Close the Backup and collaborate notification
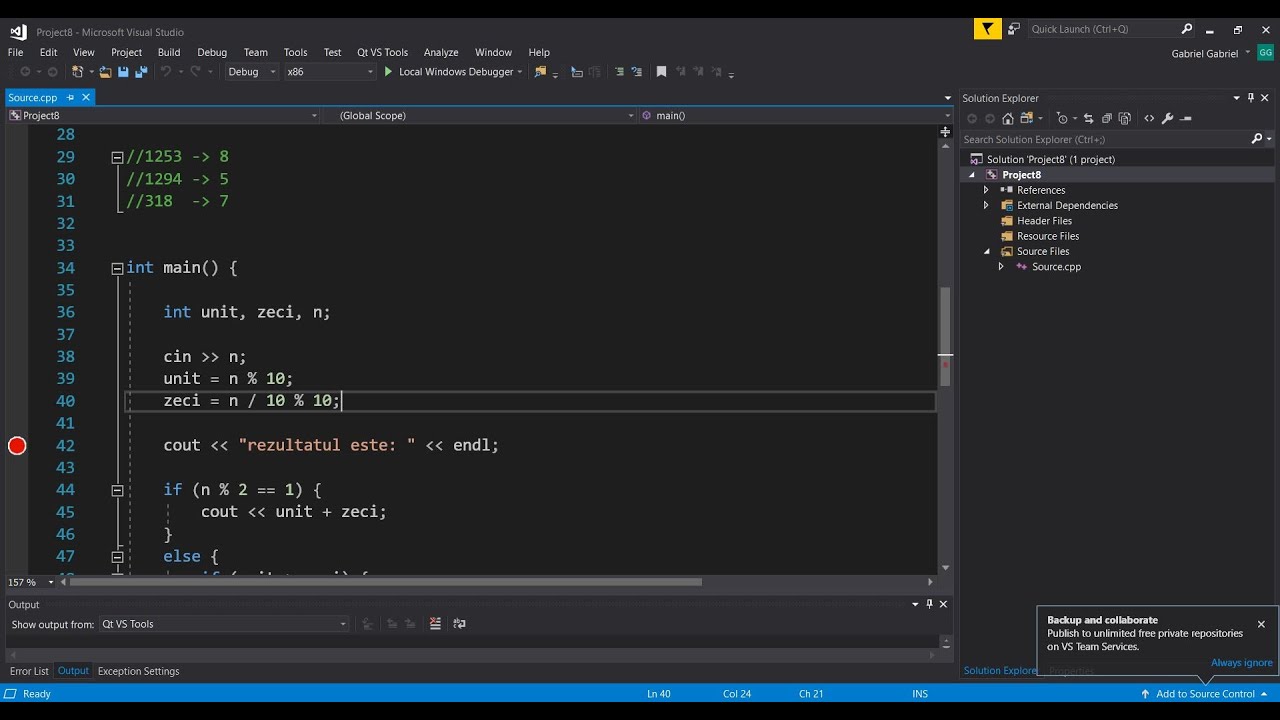This screenshot has width=1280, height=720. (1261, 624)
